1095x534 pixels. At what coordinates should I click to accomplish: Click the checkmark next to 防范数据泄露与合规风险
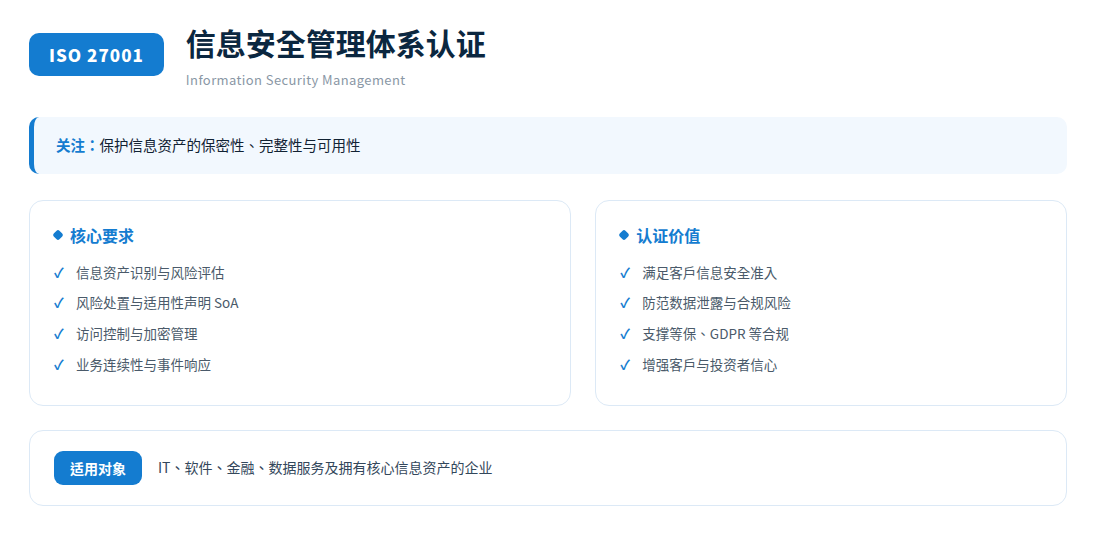[x=625, y=303]
